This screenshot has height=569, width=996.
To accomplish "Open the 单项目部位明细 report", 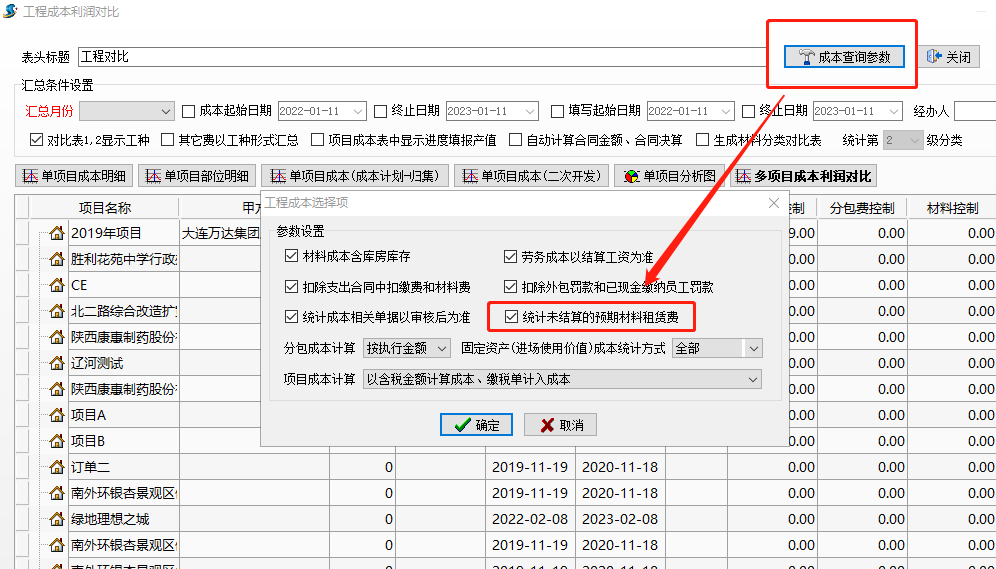I will [198, 176].
